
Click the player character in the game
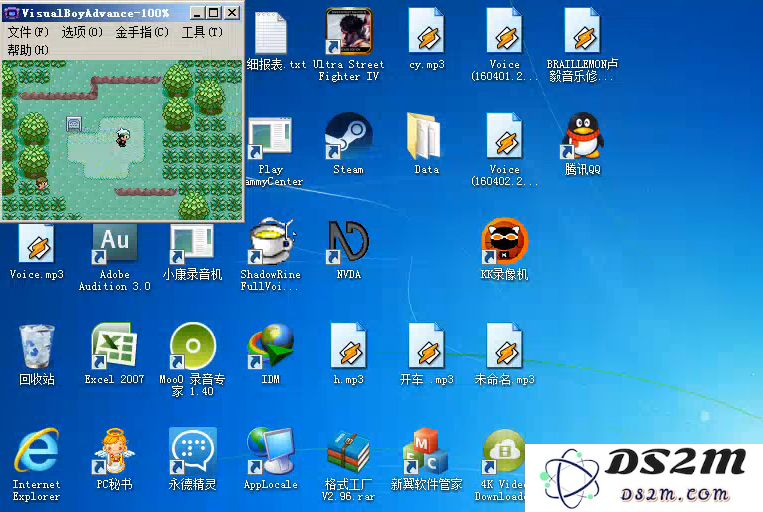coord(122,137)
